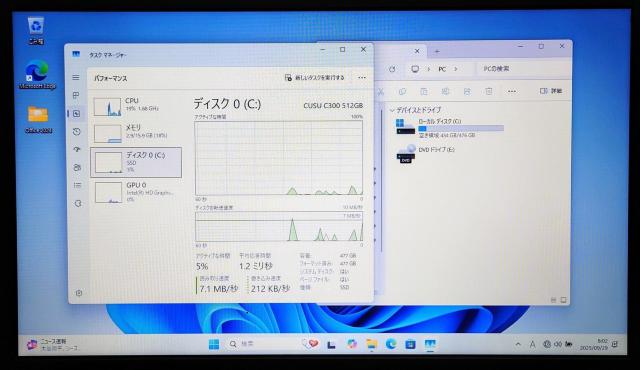Image resolution: width=640 pixels, height=370 pixels.
Task: Close the current File Explorer tab
Action: (x=417, y=51)
